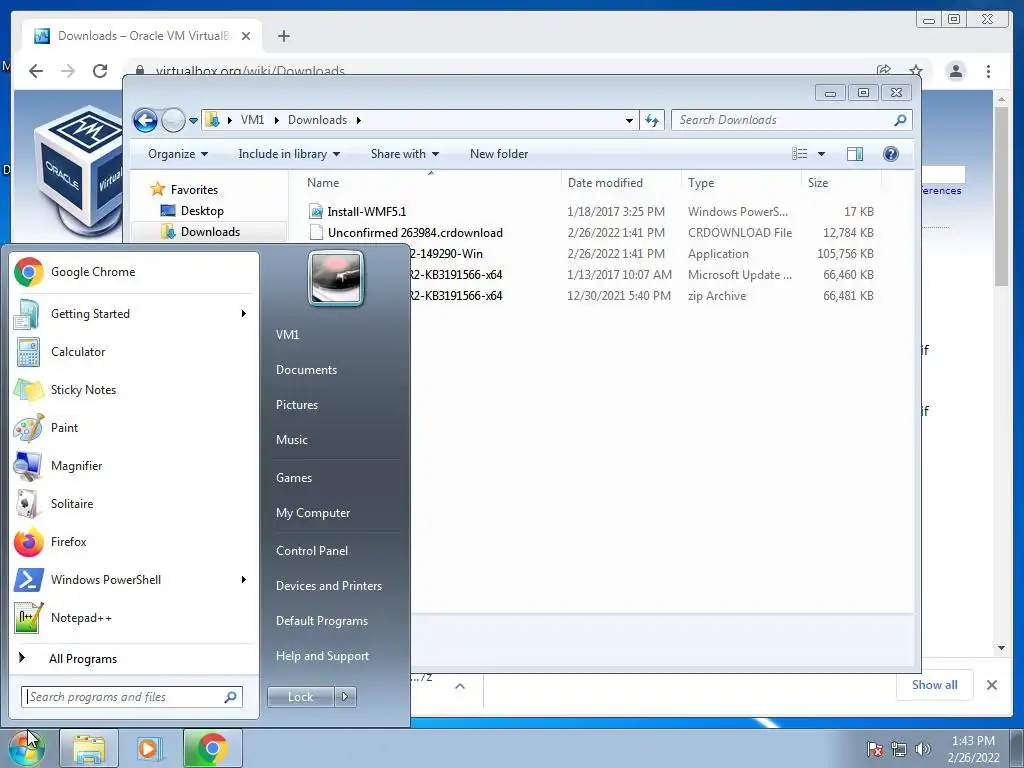Toggle the Explorer preview pane button
This screenshot has width=1024, height=768.
855,154
